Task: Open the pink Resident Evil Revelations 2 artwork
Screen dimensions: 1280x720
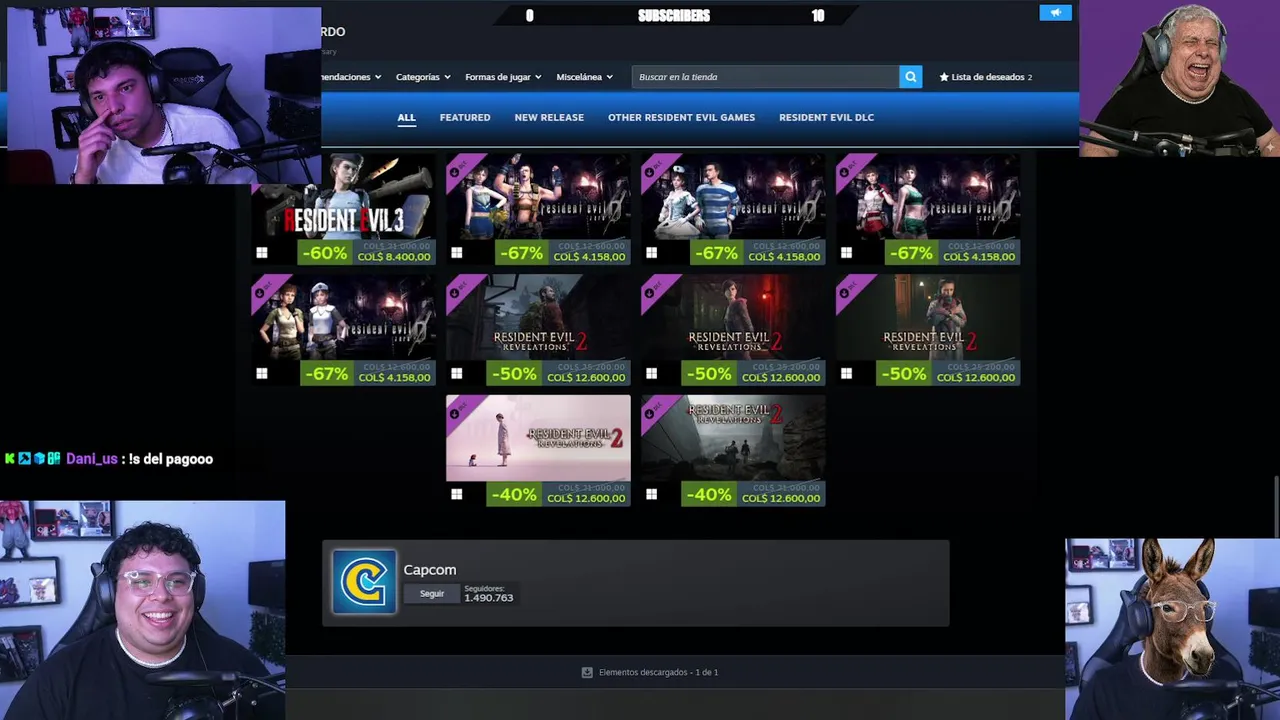Action: (x=538, y=438)
